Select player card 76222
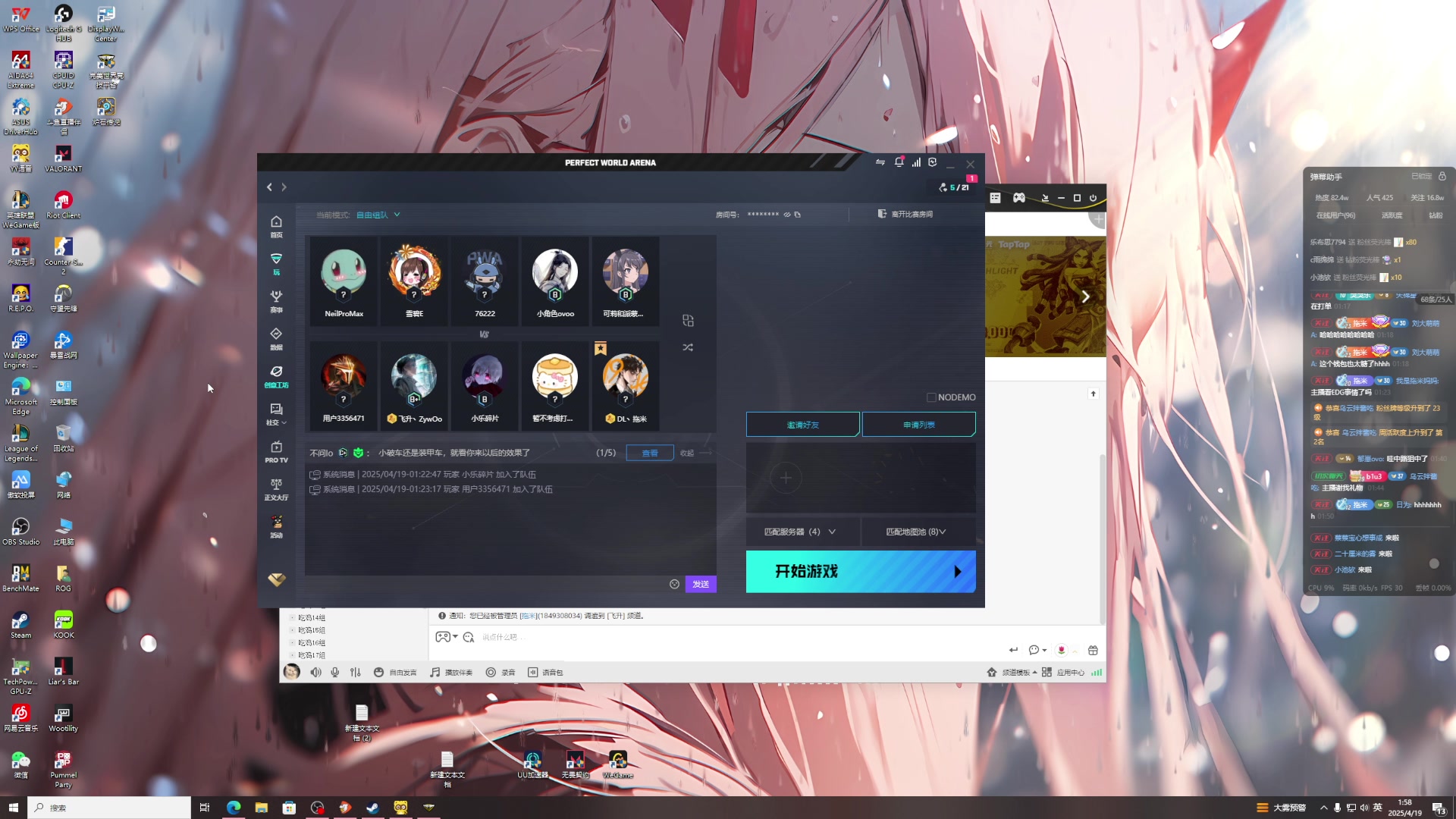 tap(485, 281)
